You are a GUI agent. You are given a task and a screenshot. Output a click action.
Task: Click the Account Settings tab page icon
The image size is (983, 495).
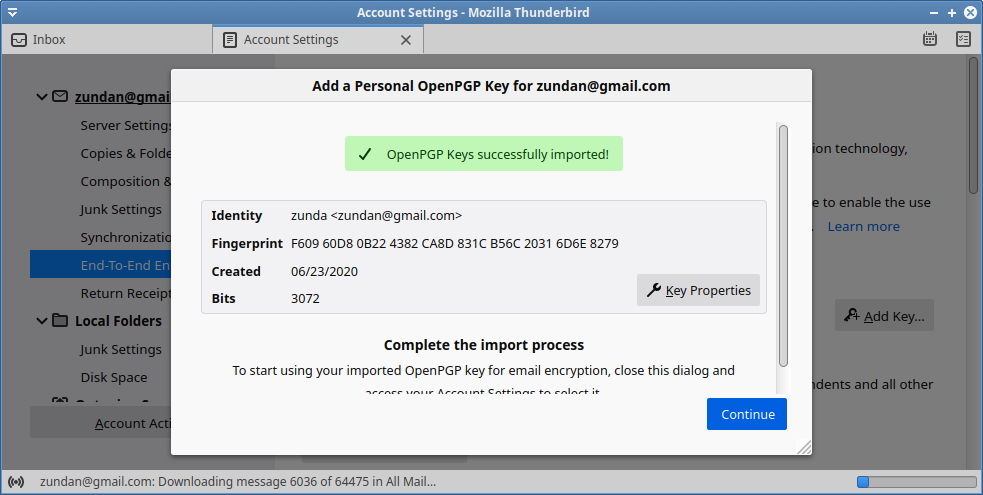click(230, 39)
